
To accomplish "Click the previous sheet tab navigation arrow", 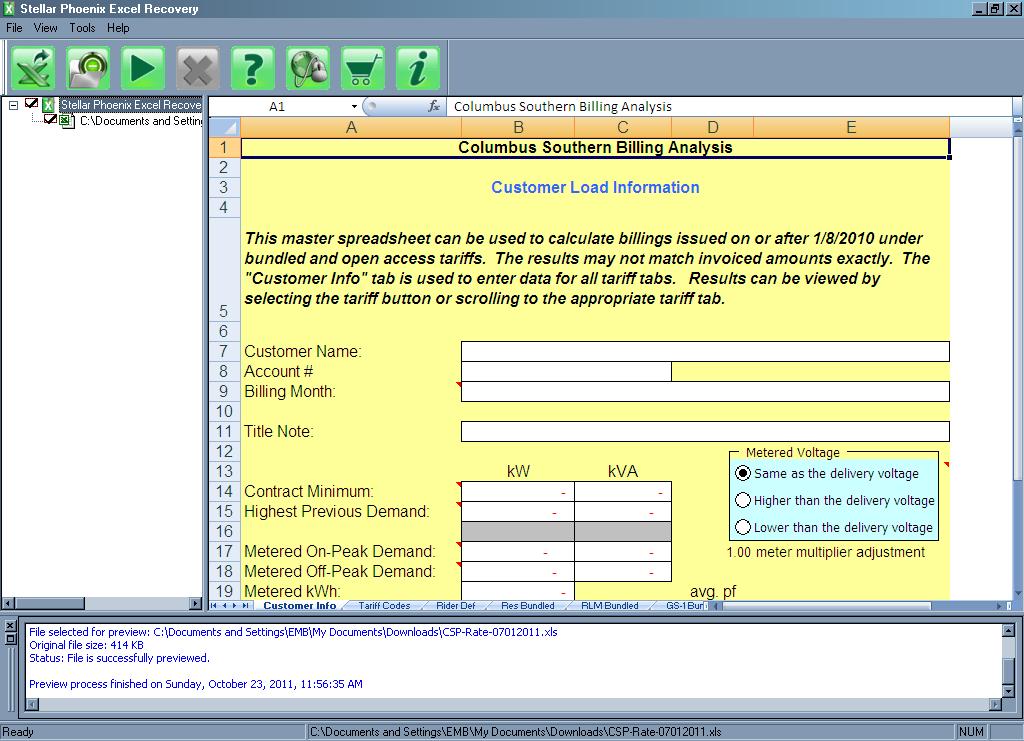I will point(224,605).
